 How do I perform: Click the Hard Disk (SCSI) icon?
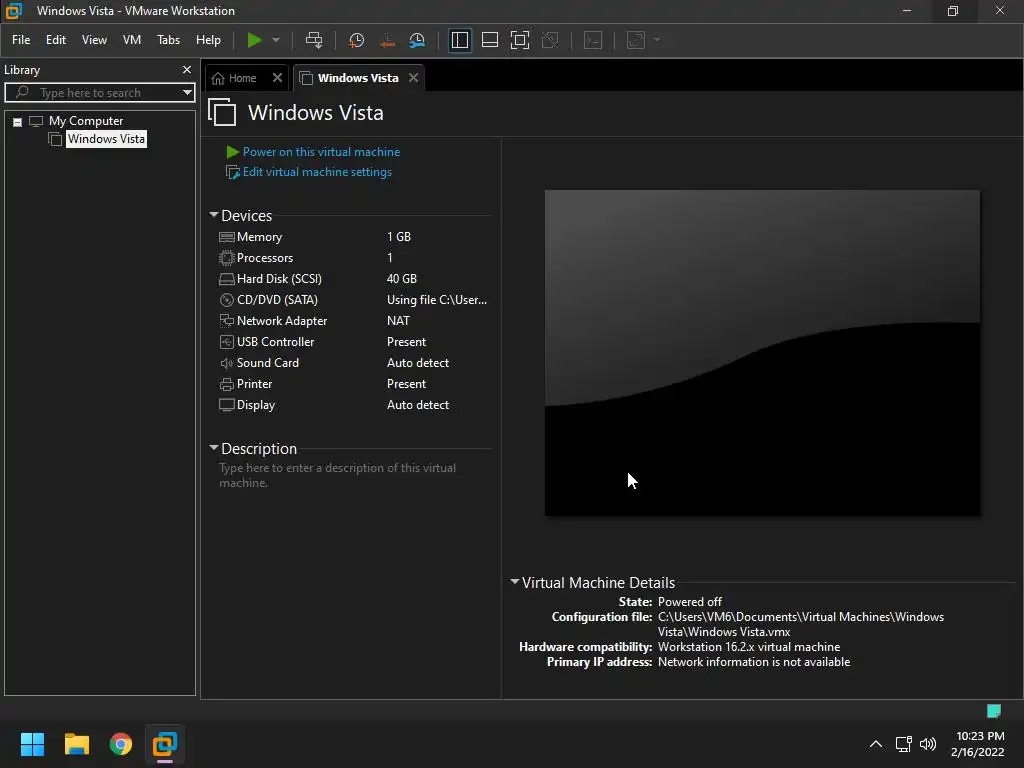pos(227,279)
